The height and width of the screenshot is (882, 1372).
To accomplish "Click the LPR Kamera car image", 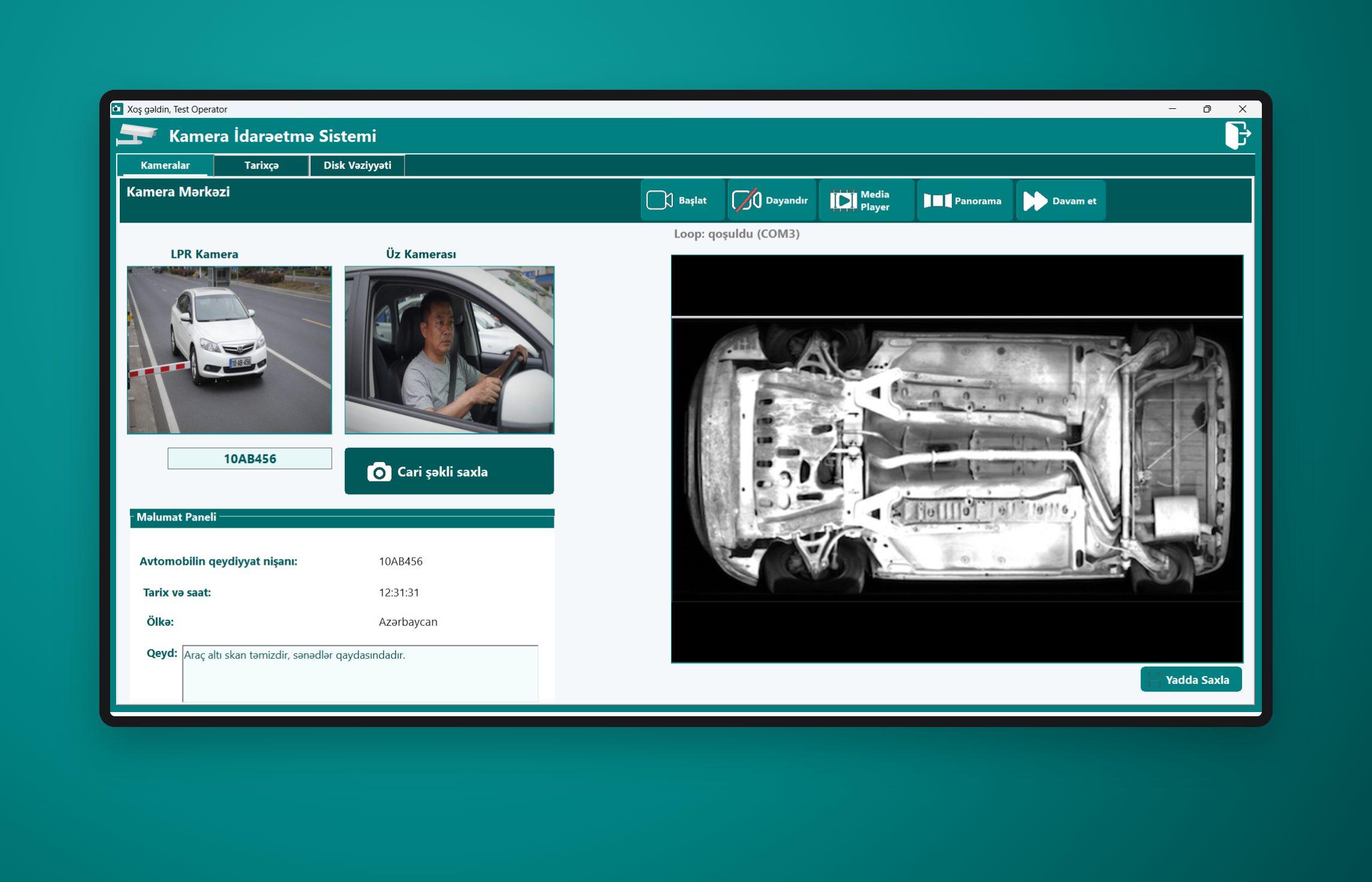I will point(229,350).
